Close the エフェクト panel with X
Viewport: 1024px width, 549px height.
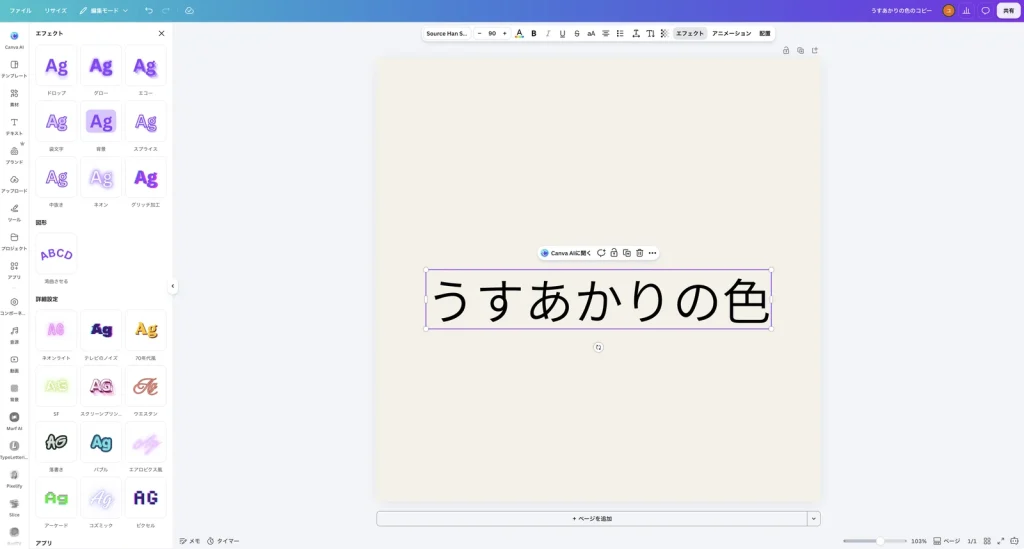(161, 33)
